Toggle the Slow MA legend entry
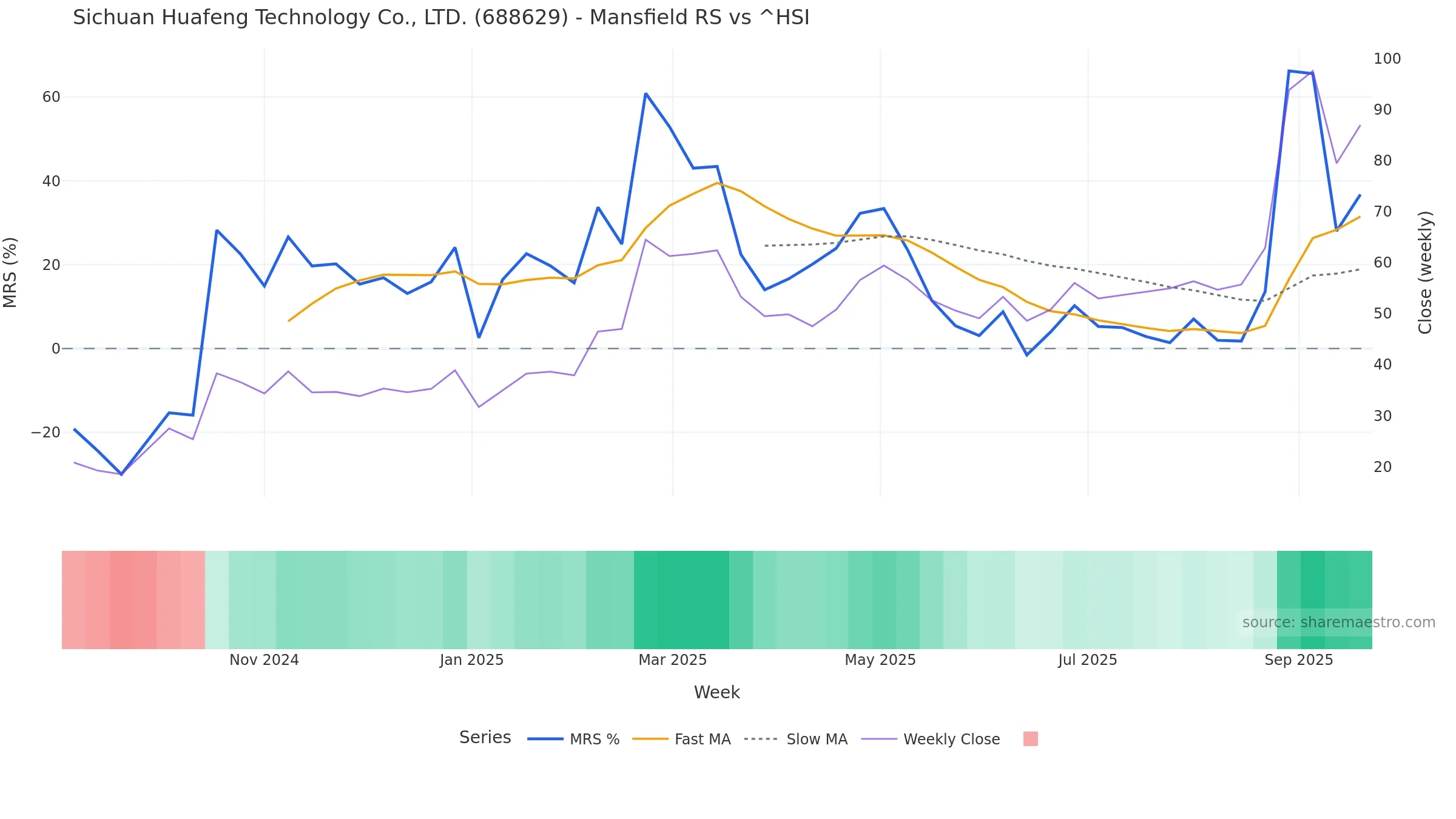 795,739
